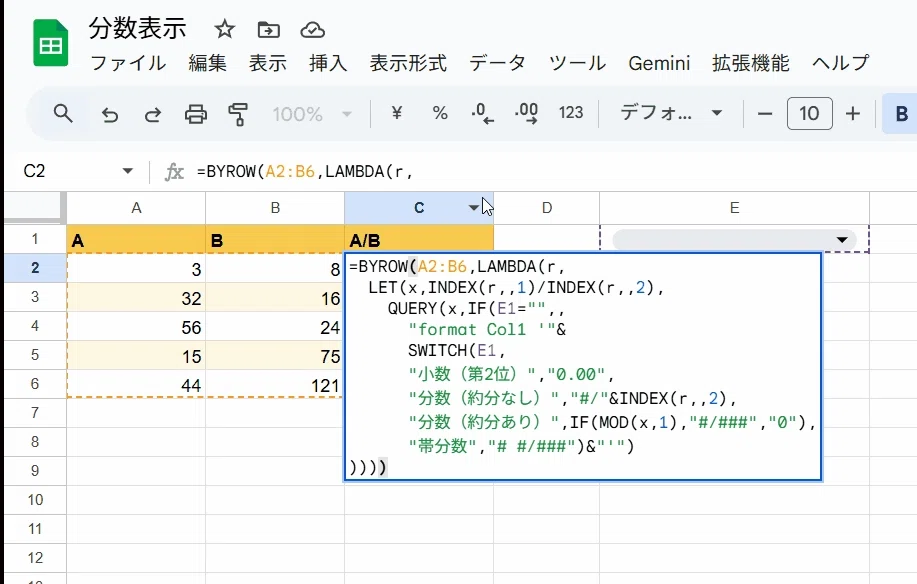The image size is (917, 584).
Task: Redo the last action
Action: (153, 114)
